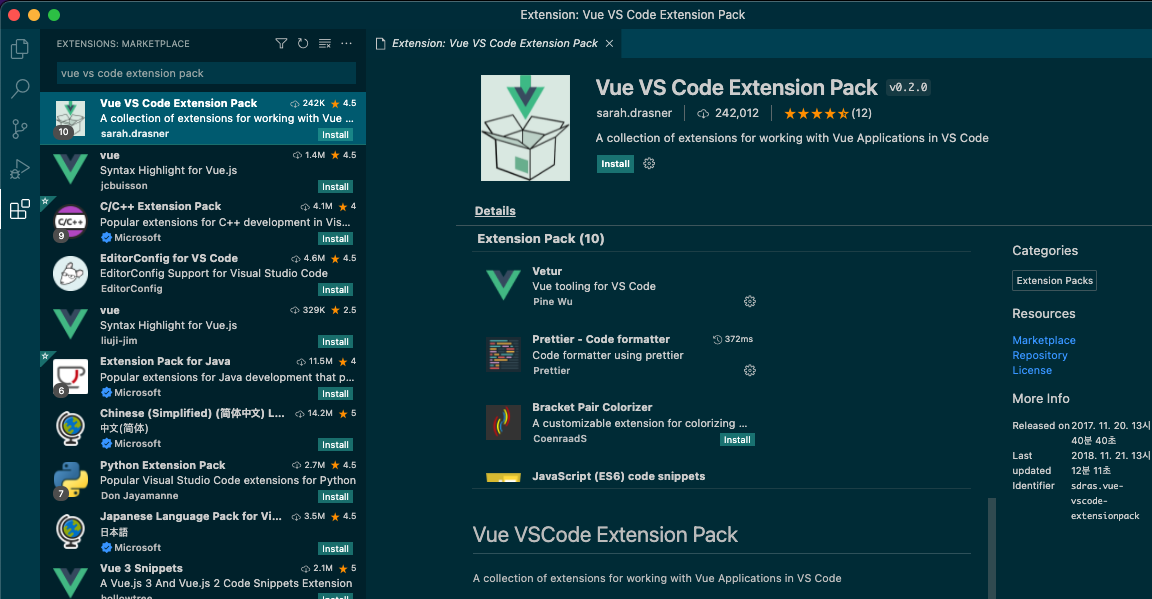This screenshot has height=599, width=1152.
Task: Click the filter extensions funnel icon
Action: tap(281, 43)
